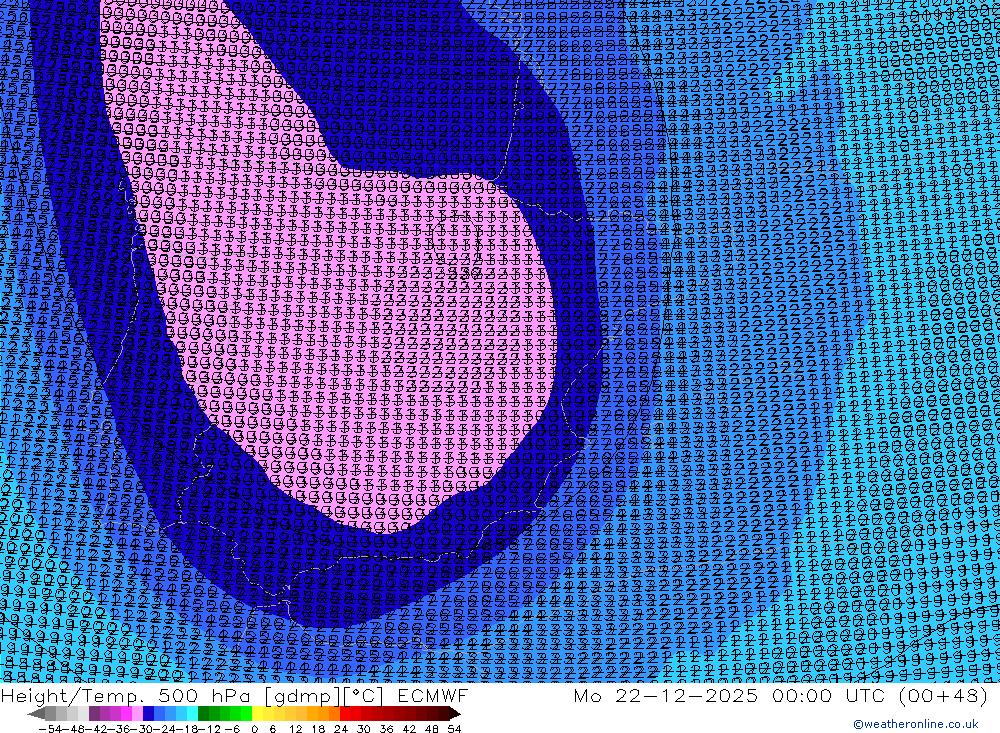Click the dark right arrow of the colour scale

pos(455,713)
